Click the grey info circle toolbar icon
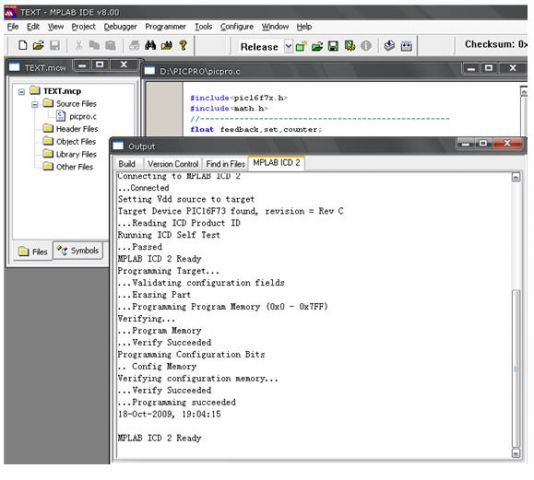 (x=366, y=46)
